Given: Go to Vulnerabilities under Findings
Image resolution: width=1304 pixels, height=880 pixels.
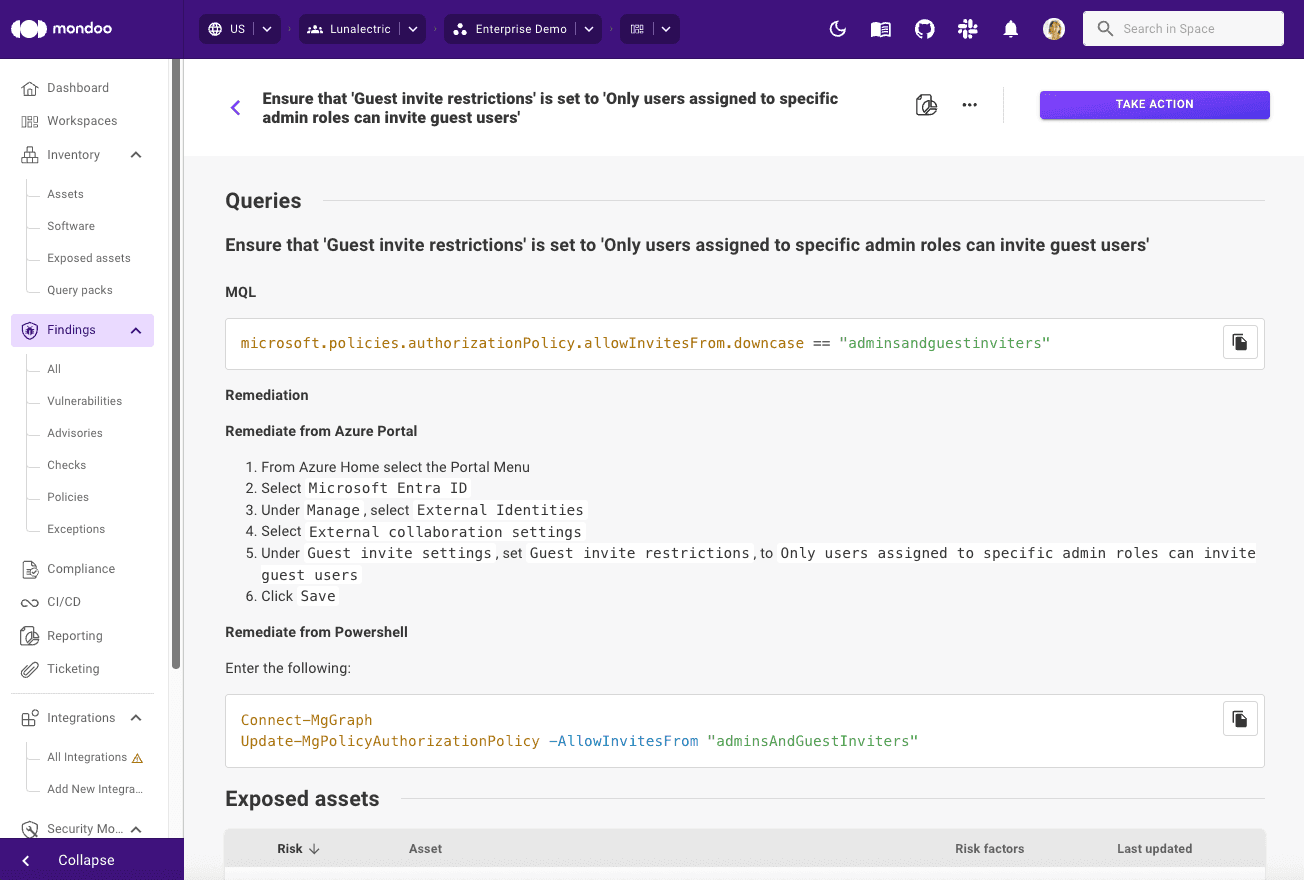Looking at the screenshot, I should 85,401.
